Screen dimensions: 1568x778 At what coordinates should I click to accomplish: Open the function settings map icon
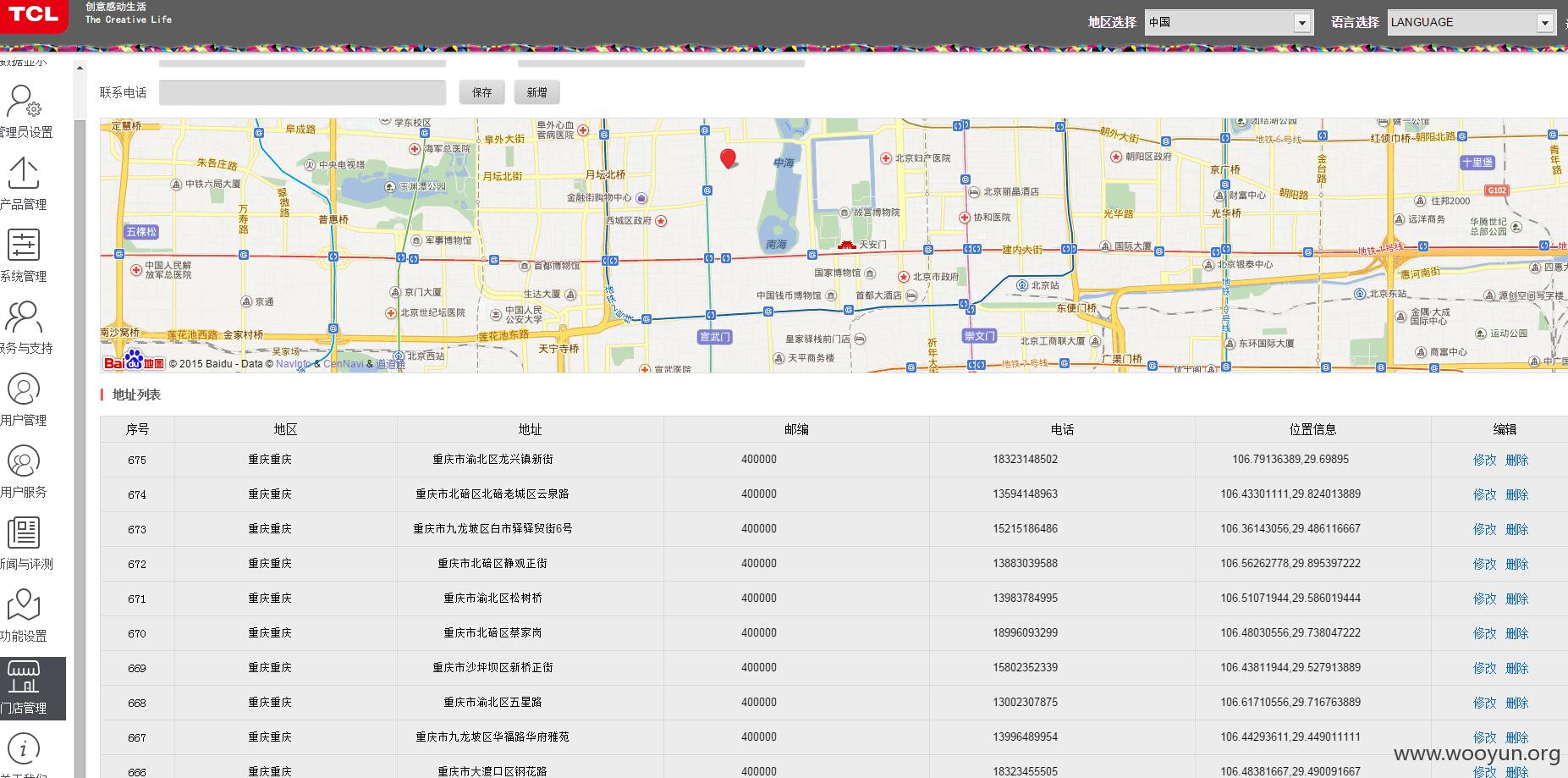click(24, 605)
